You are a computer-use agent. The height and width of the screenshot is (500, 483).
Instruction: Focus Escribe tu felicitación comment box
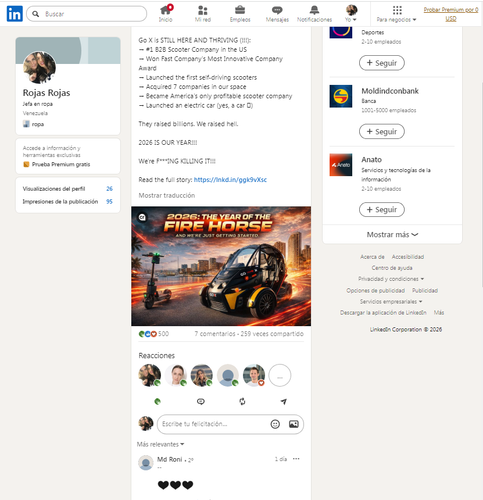pos(230,424)
